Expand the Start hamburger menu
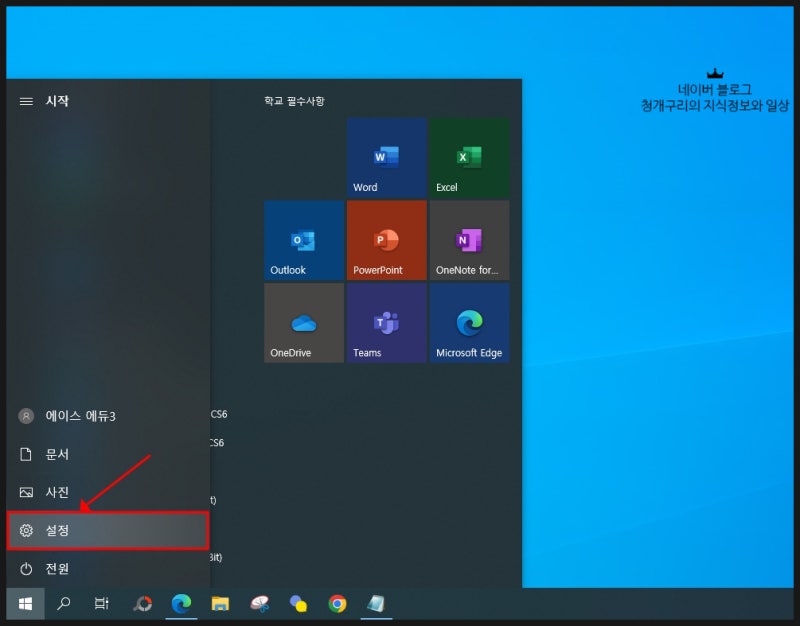Screen dimensions: 800x626 click(x=26, y=102)
